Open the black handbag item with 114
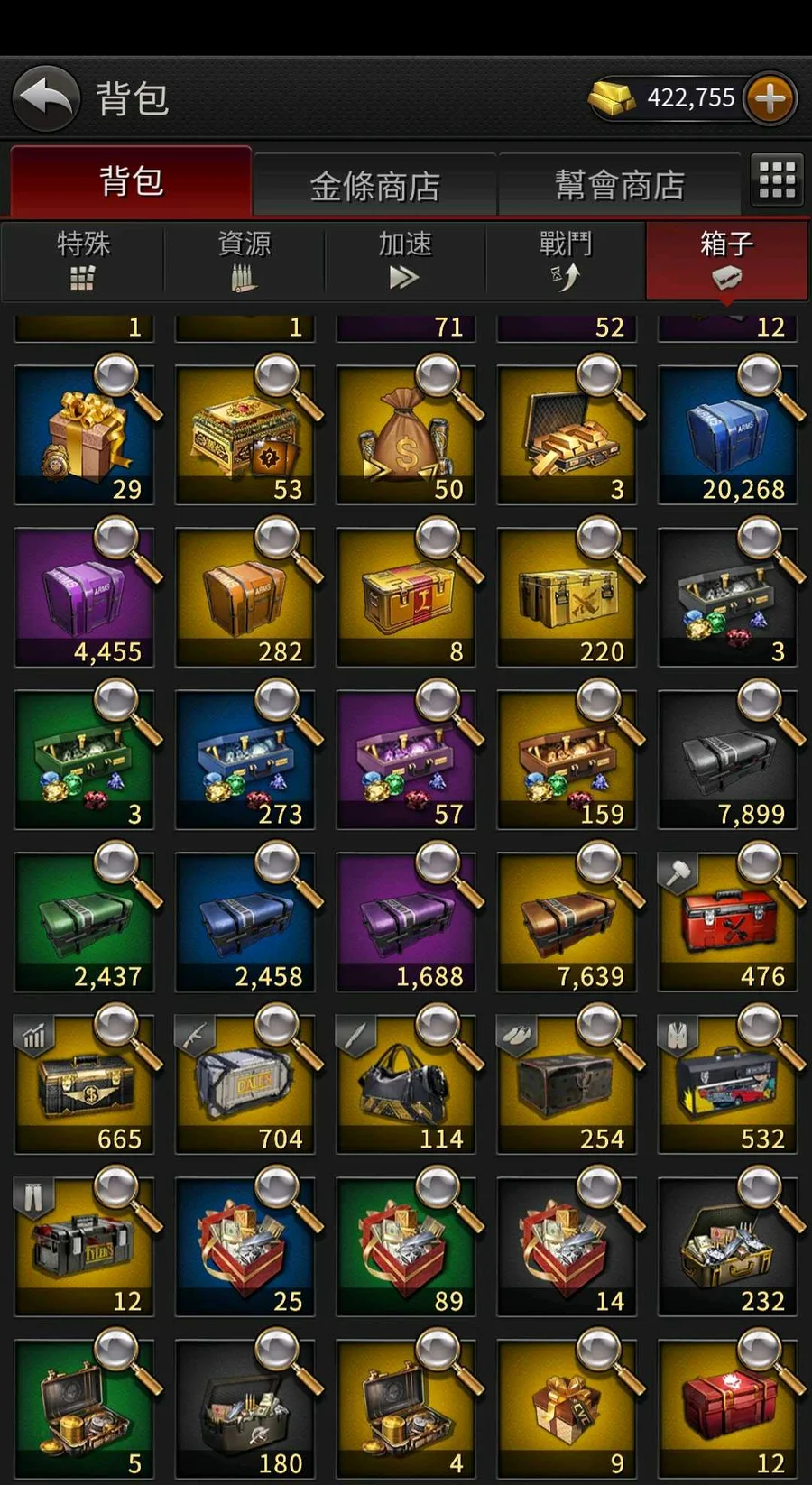Screen dimensions: 812x1485 [406, 1084]
